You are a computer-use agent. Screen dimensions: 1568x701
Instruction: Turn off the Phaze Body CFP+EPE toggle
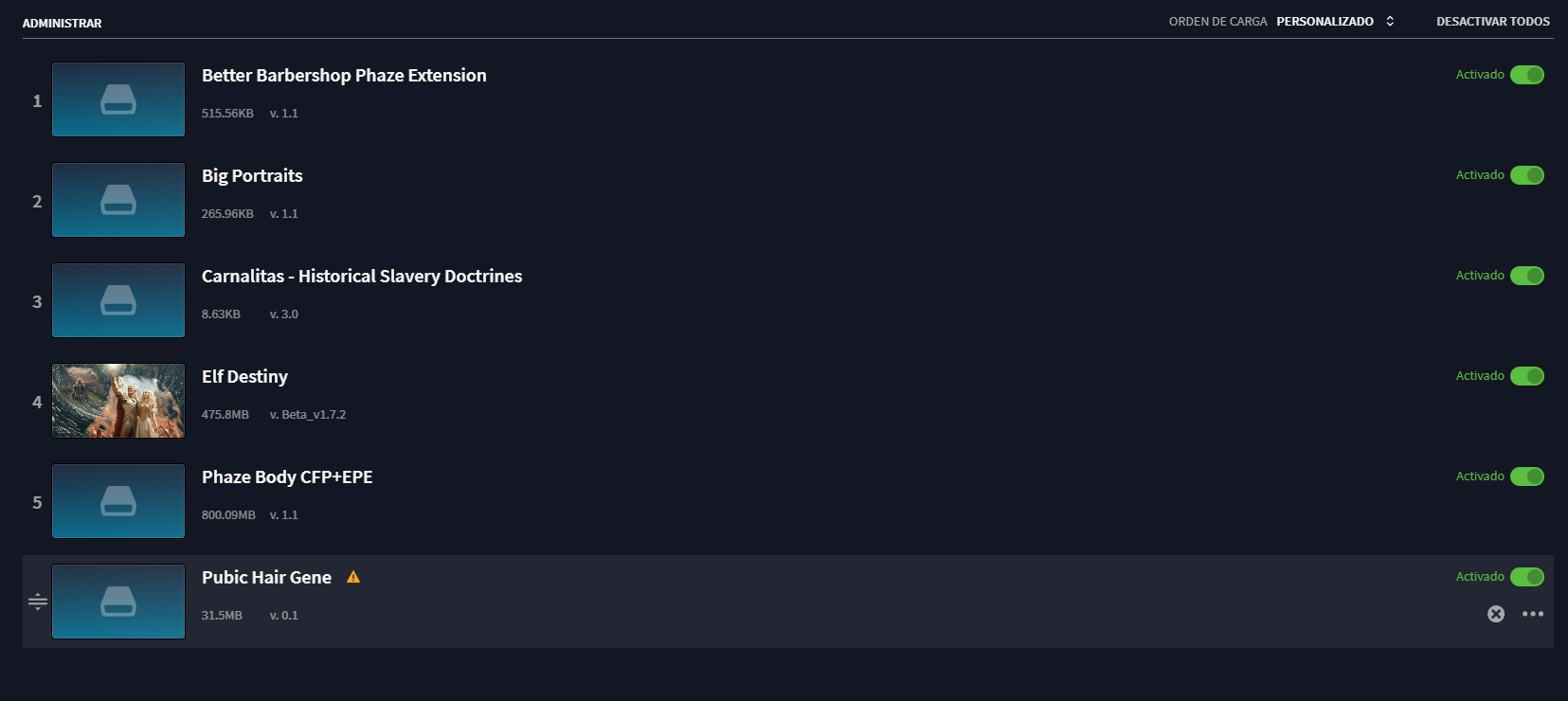pyautogui.click(x=1527, y=476)
